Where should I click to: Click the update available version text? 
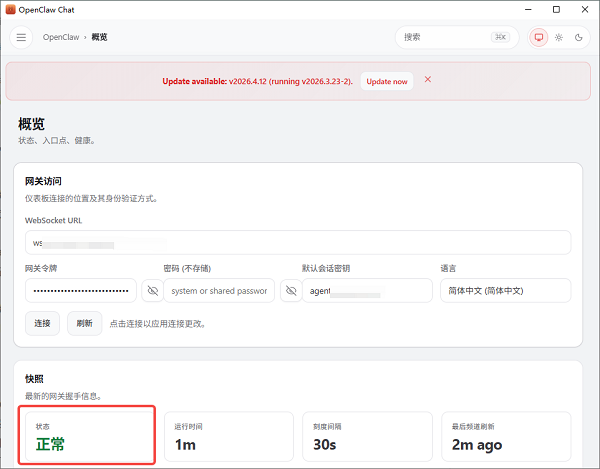257,81
